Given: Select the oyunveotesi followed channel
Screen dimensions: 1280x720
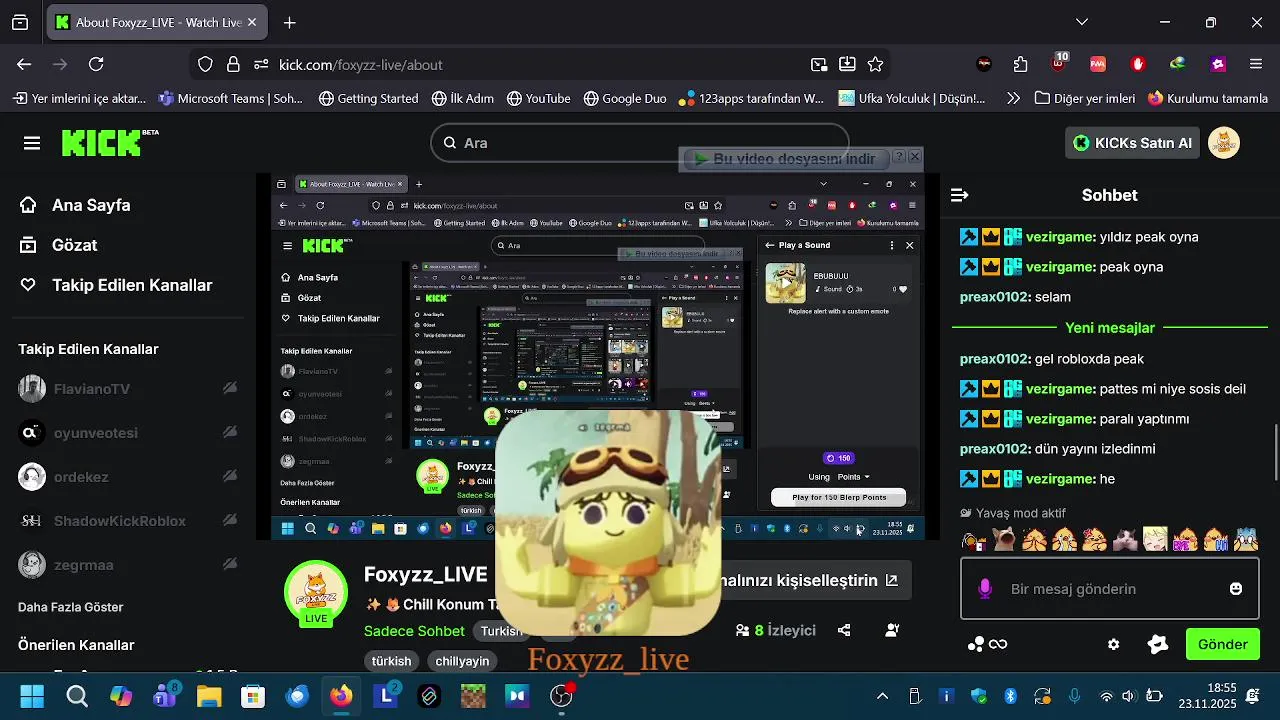Looking at the screenshot, I should 128,433.
